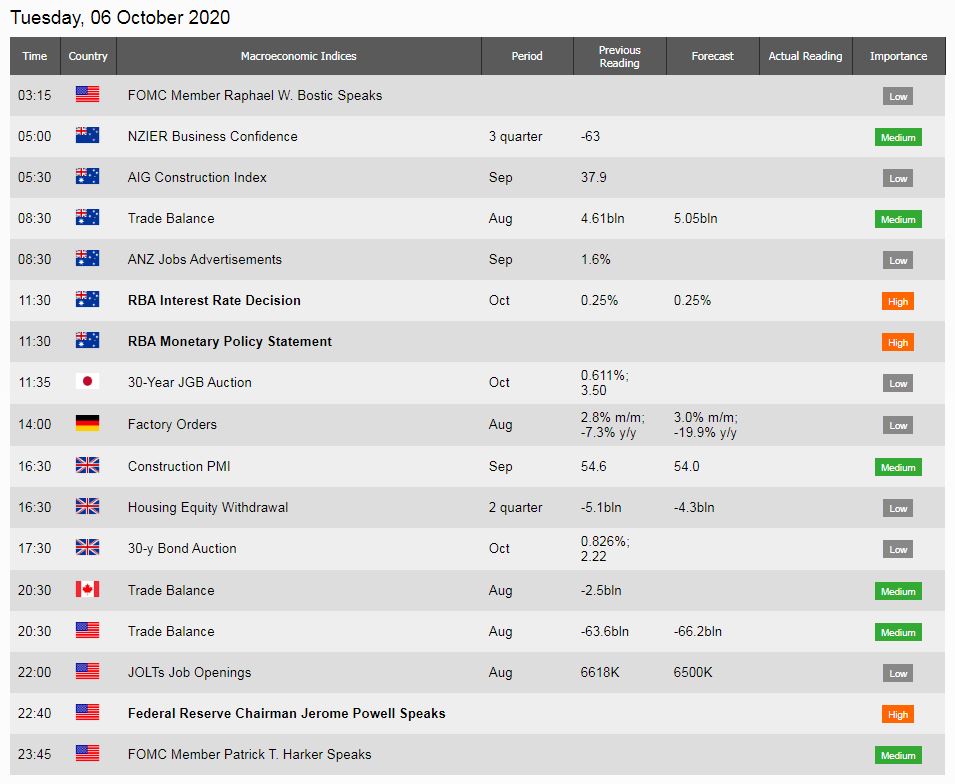Select the Importance column header

[x=898, y=56]
